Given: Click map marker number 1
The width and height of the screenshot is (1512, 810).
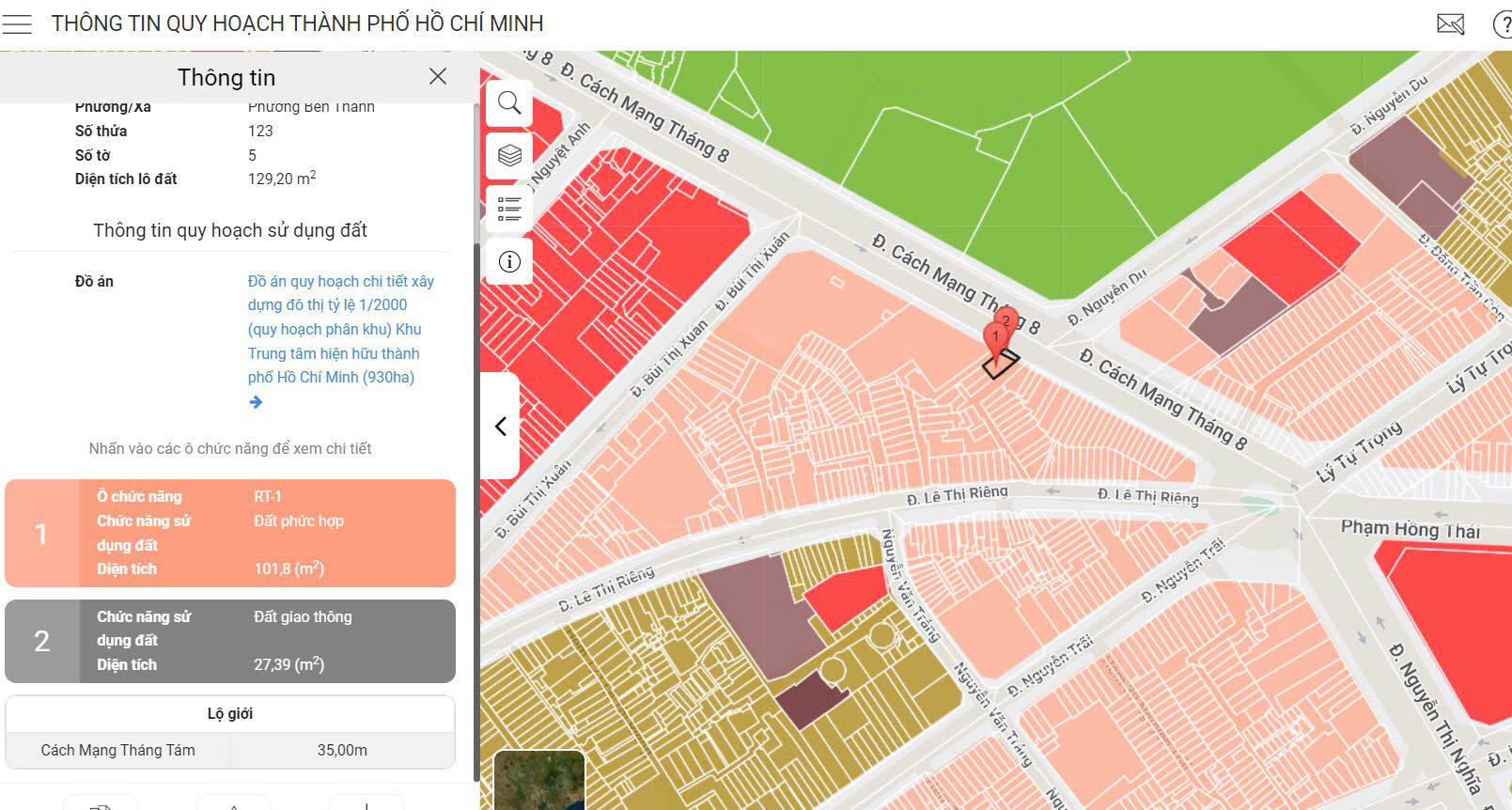Looking at the screenshot, I should click(994, 337).
